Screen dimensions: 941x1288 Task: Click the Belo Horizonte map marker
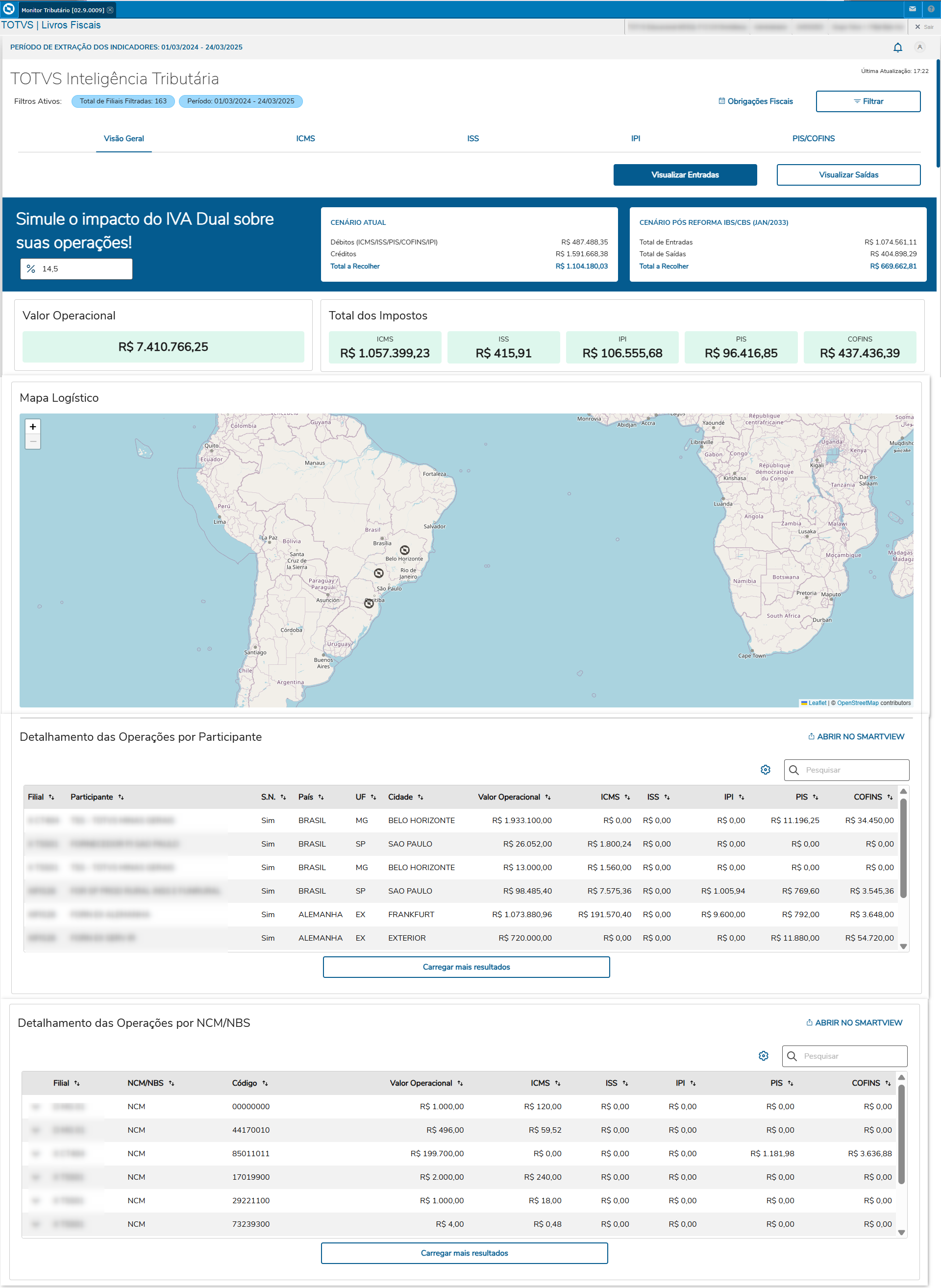coord(404,550)
